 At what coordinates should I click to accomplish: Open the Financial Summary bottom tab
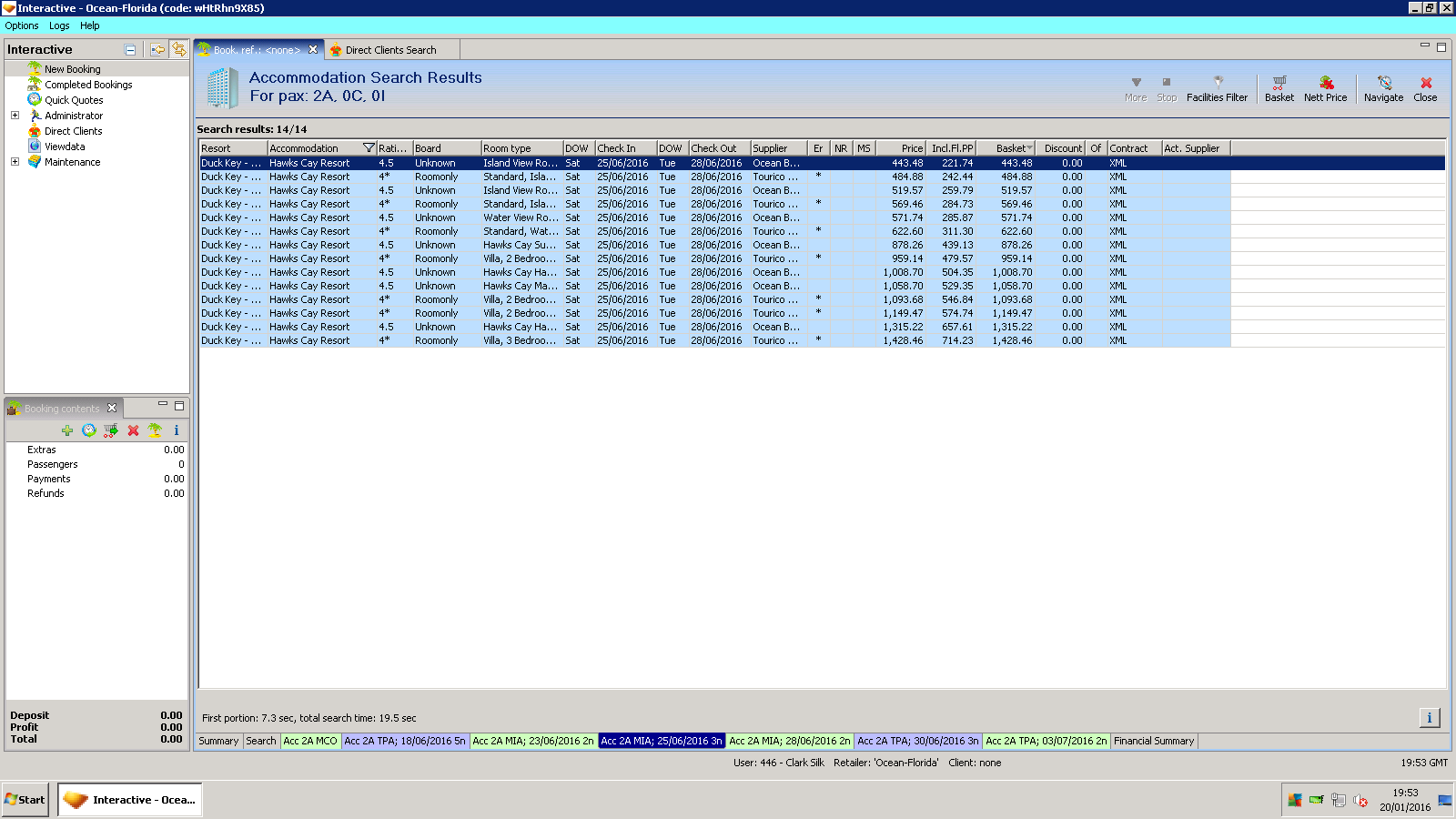point(1153,741)
